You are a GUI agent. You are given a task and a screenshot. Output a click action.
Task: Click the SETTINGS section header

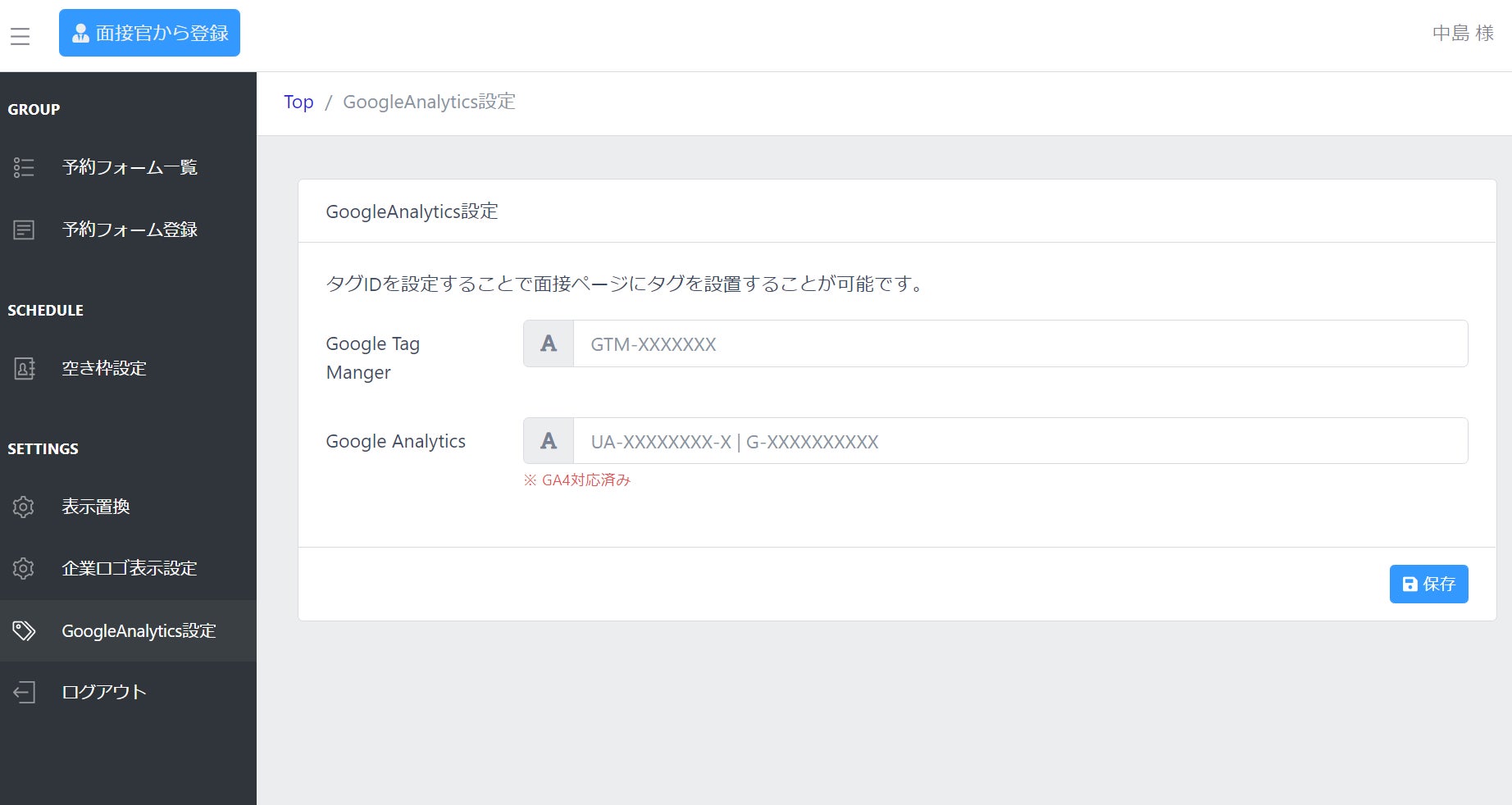point(43,448)
